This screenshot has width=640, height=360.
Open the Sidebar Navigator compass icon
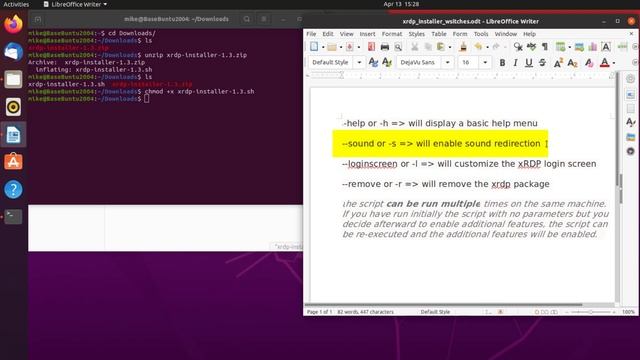[x=631, y=151]
